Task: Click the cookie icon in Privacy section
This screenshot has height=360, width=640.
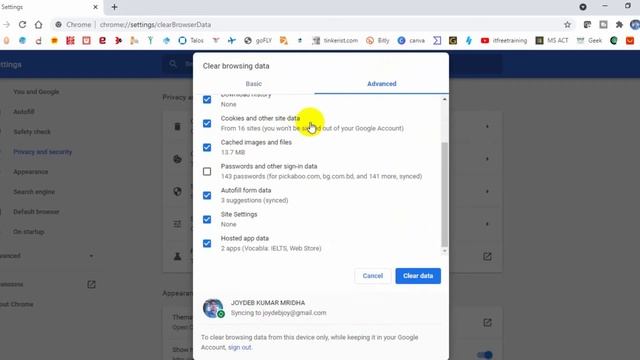Action: (178, 159)
